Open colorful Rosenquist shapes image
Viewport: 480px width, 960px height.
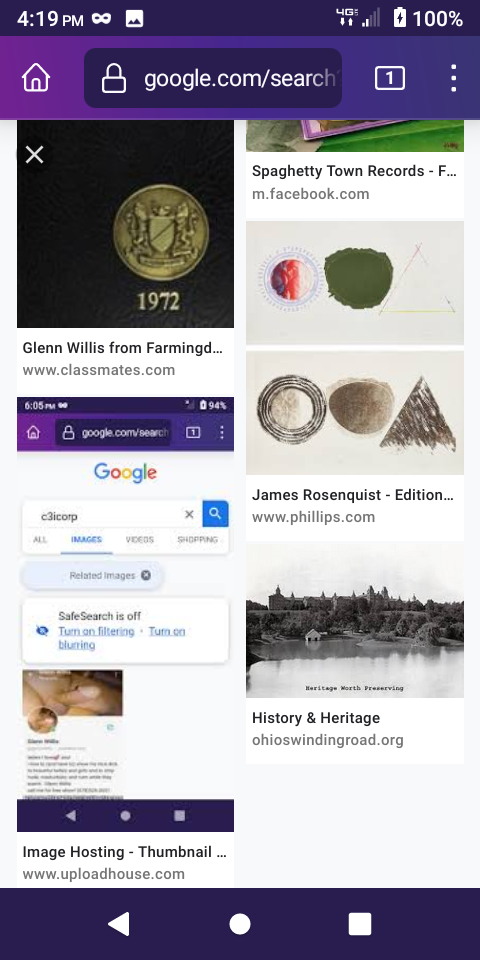tap(355, 282)
